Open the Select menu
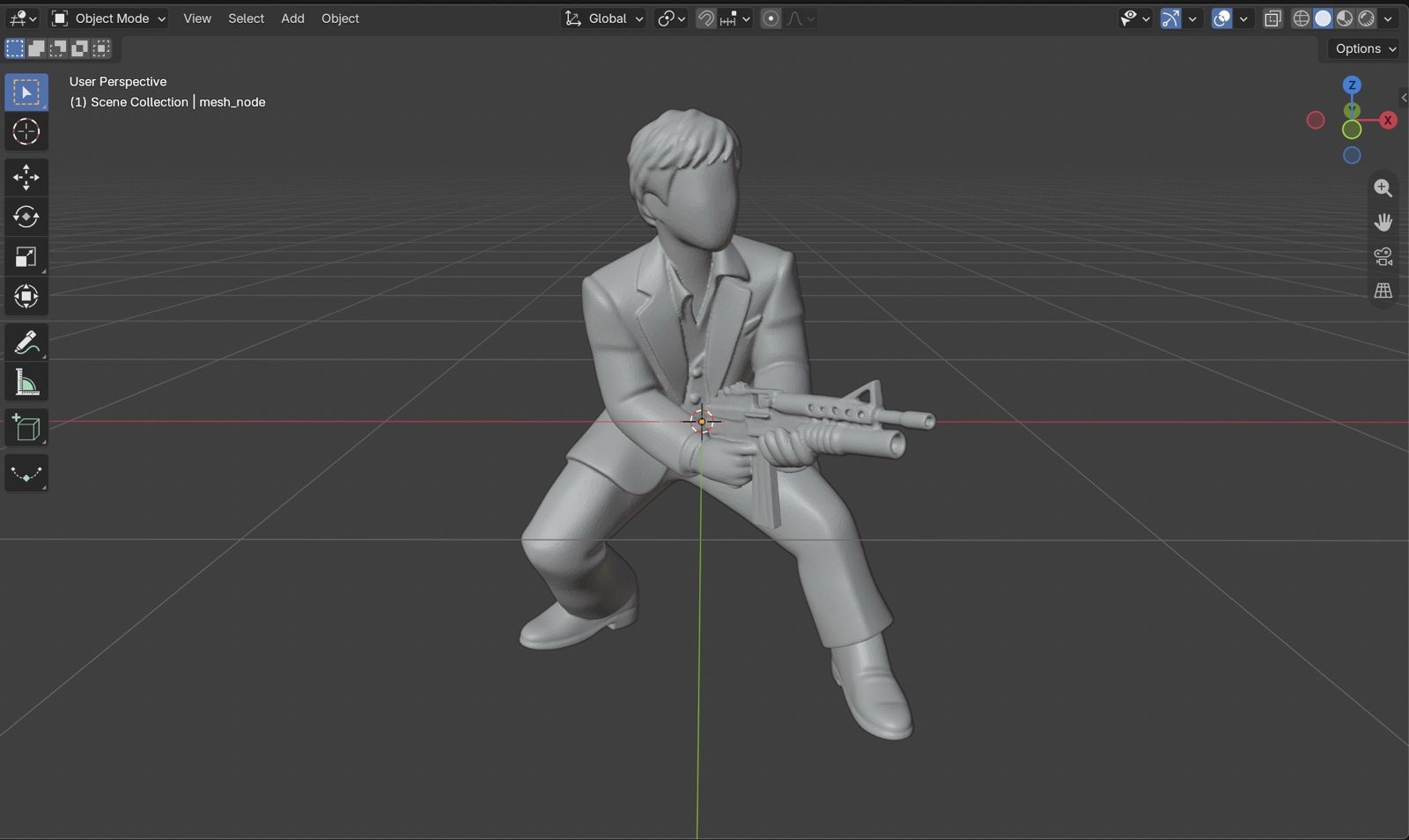1409x840 pixels. coord(246,18)
